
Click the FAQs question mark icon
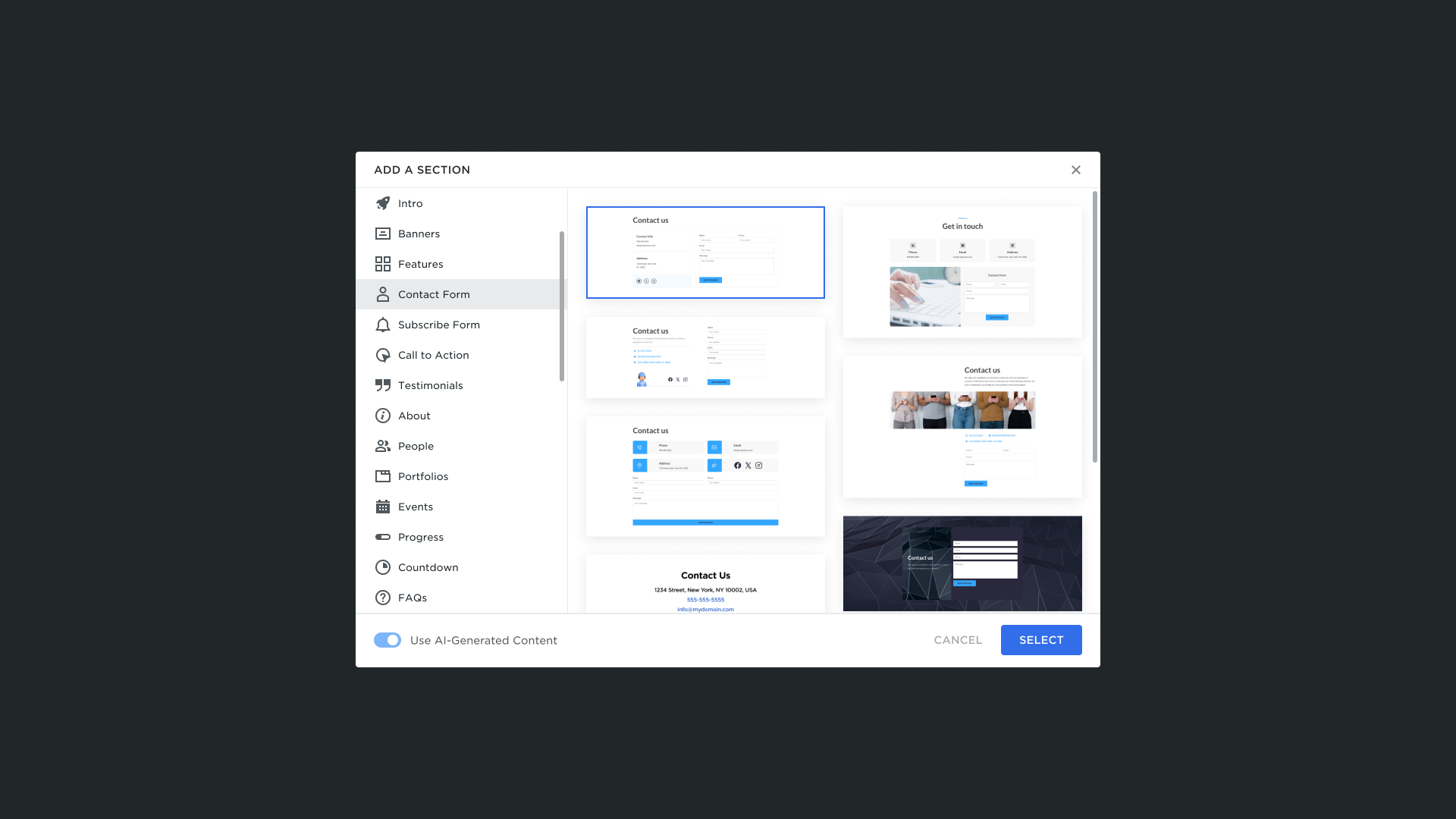tap(383, 598)
